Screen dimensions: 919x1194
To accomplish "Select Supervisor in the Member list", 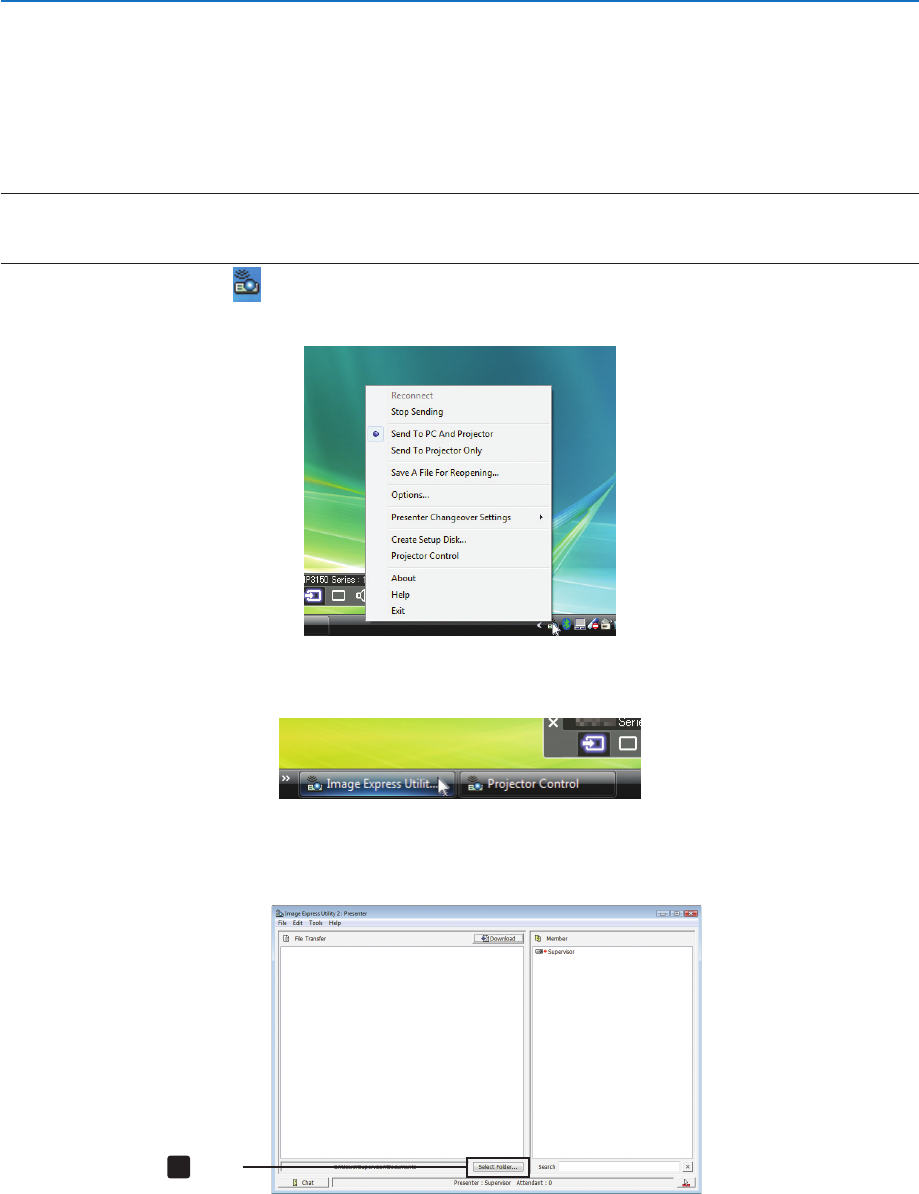I will pyautogui.click(x=555, y=952).
